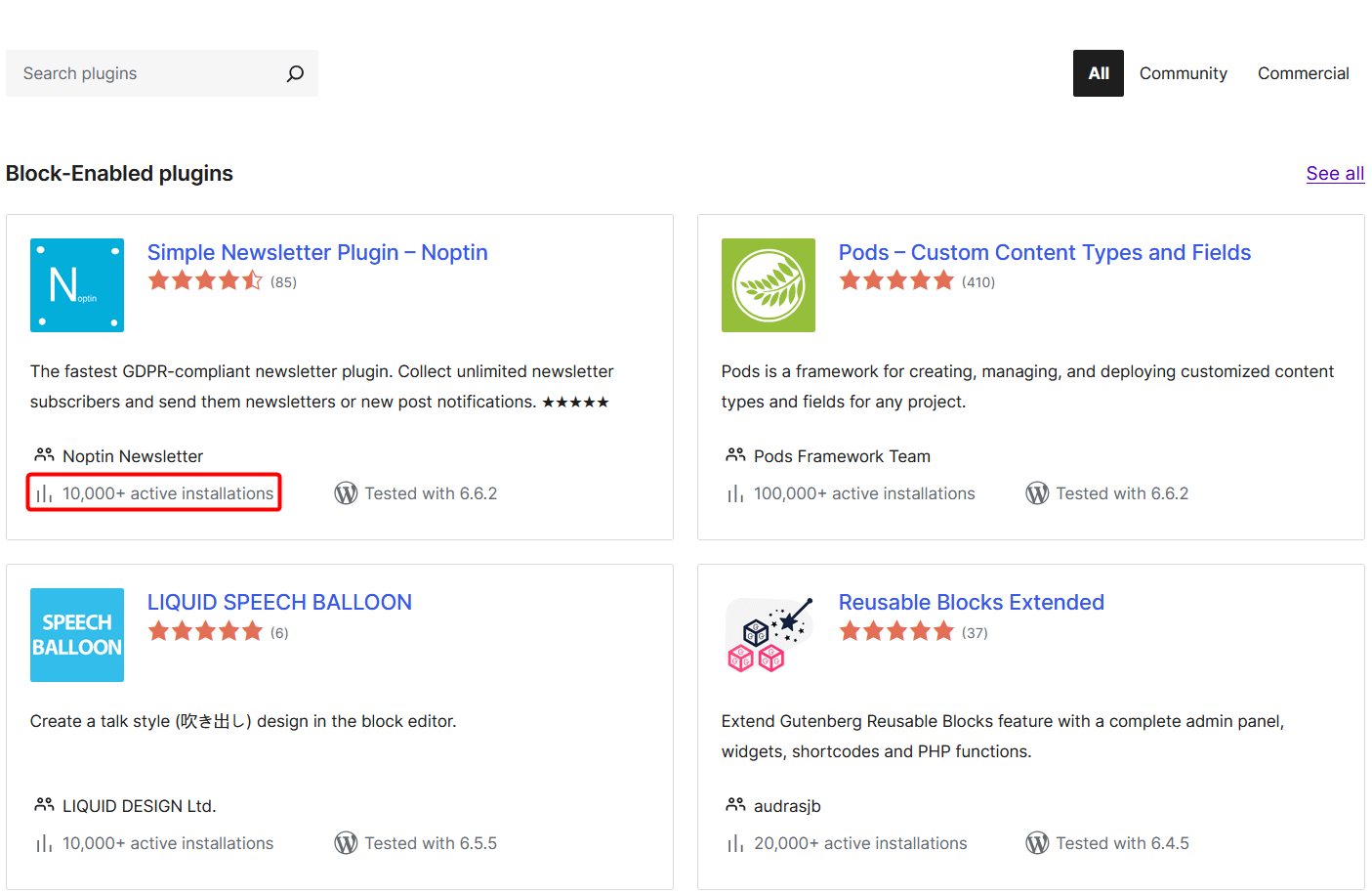Switch to the Commercial filter
The width and height of the screenshot is (1372, 894).
pyautogui.click(x=1304, y=73)
